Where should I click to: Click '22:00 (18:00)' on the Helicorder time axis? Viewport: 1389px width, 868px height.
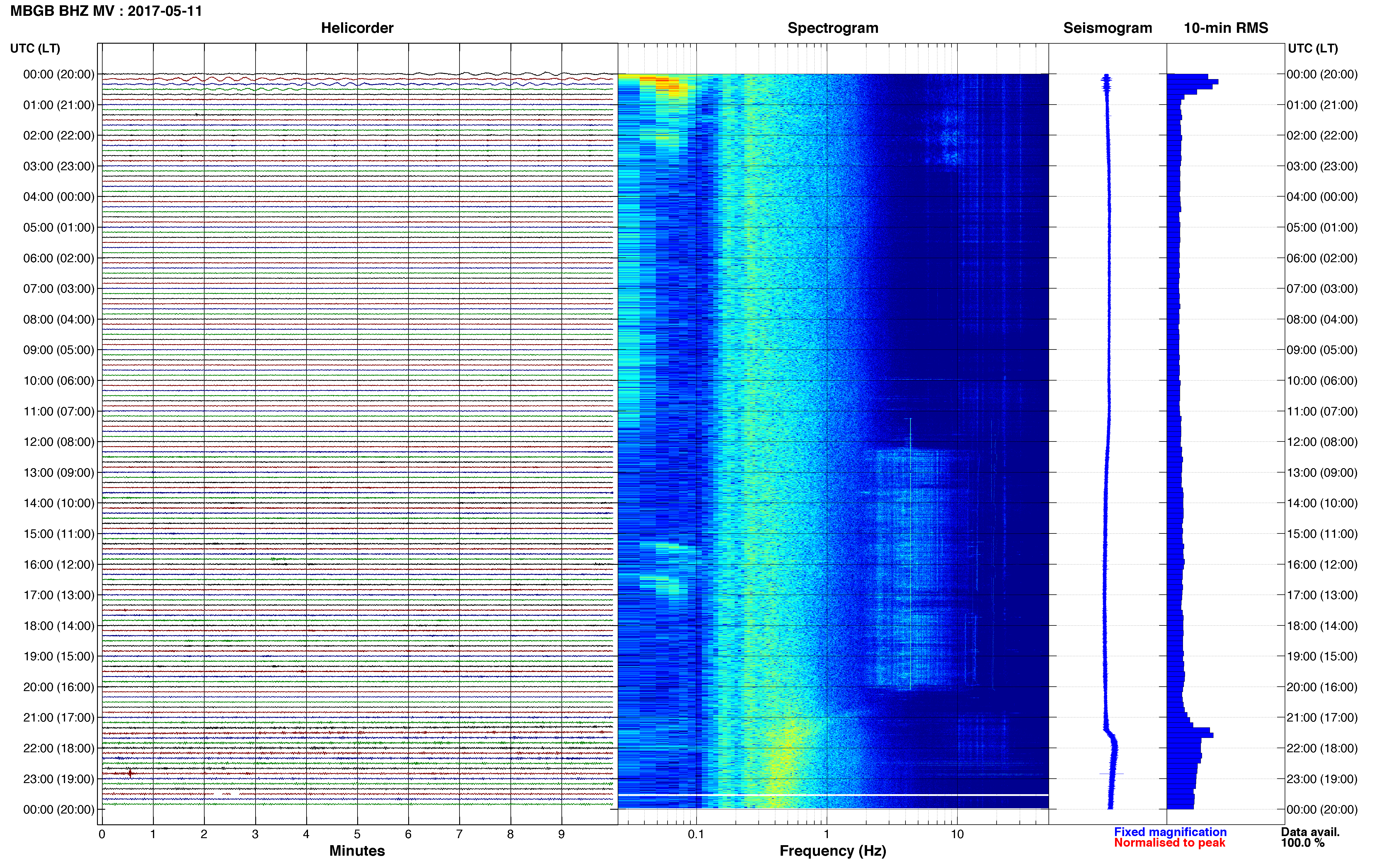pos(59,748)
